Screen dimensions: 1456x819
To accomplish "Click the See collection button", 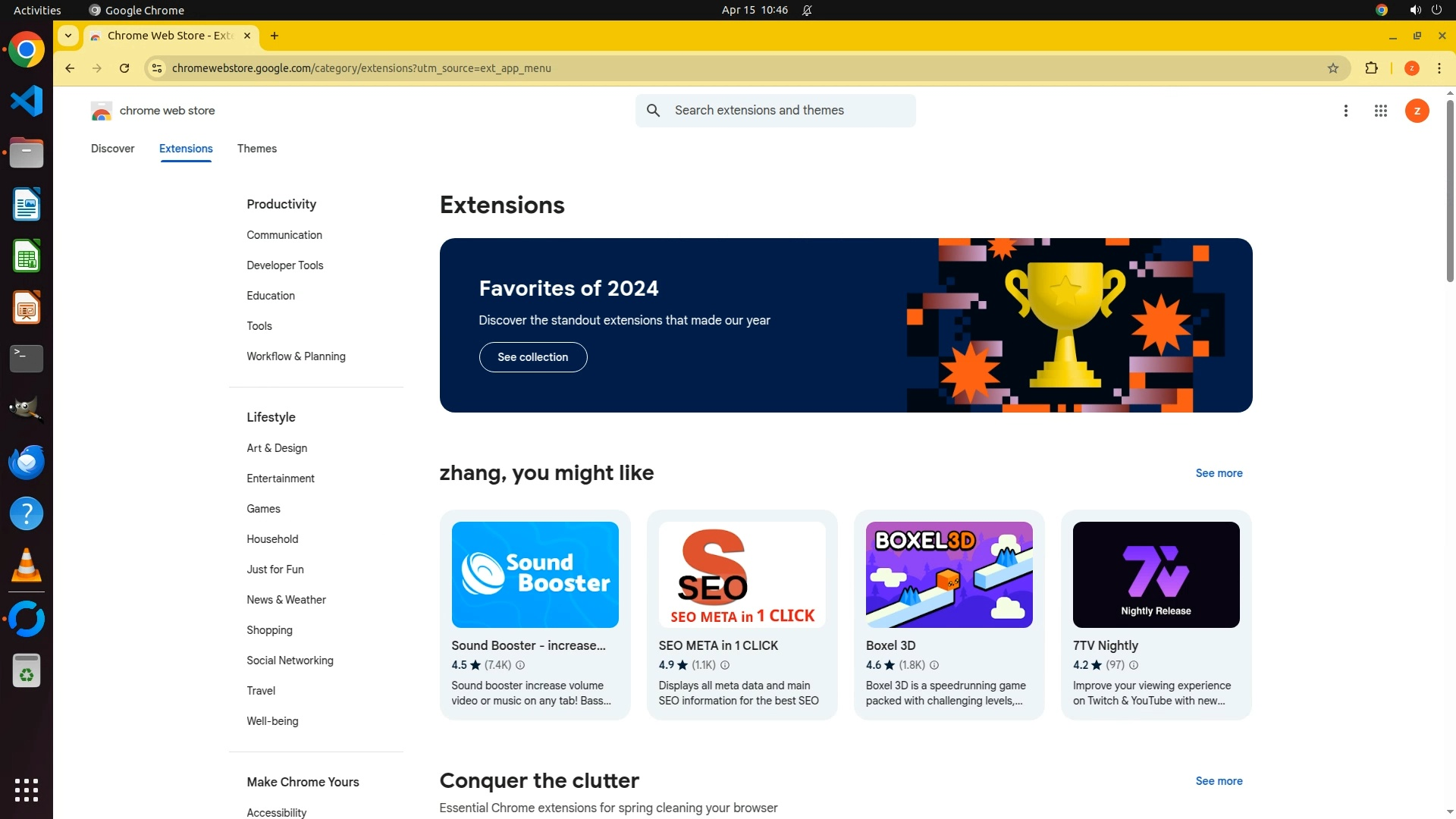I will pos(532,357).
